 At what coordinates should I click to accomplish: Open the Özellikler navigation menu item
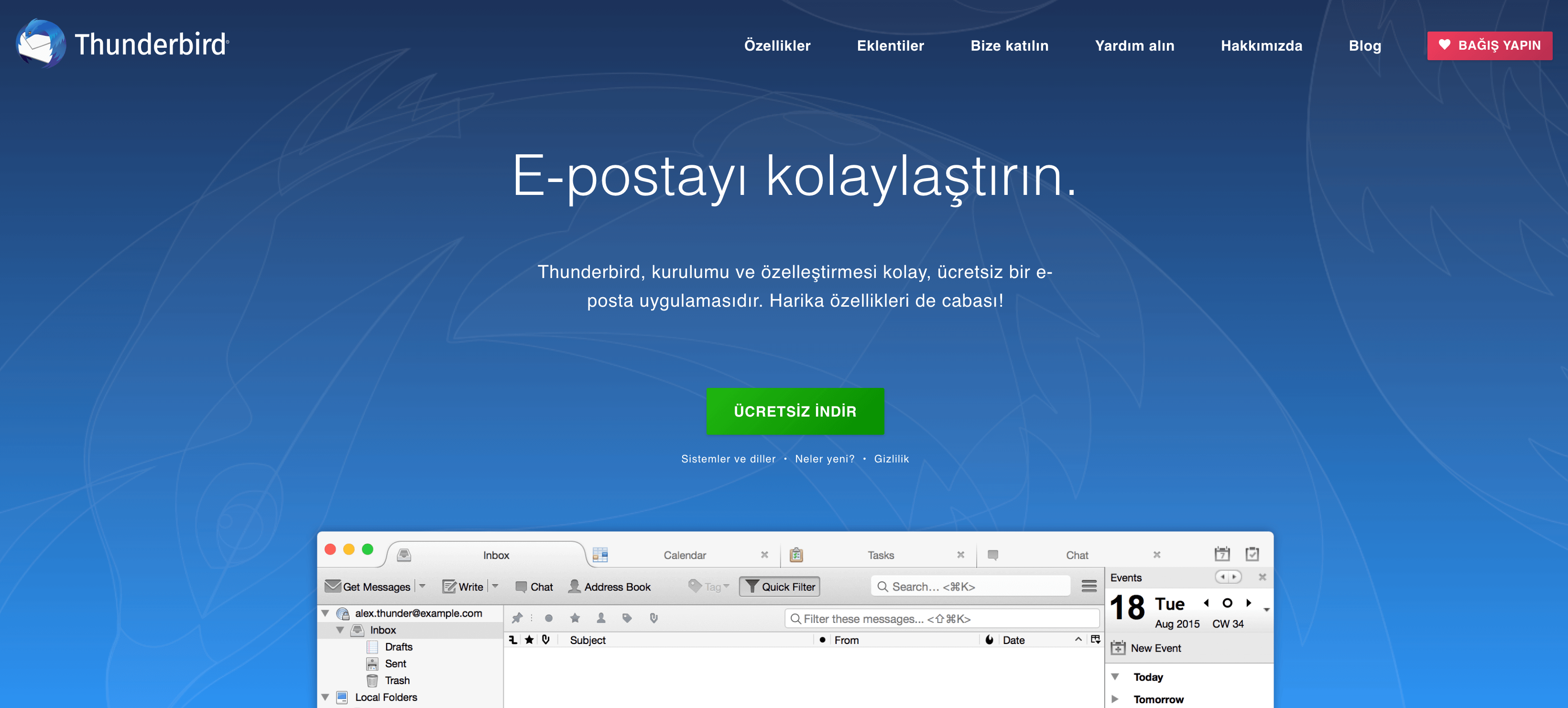777,45
